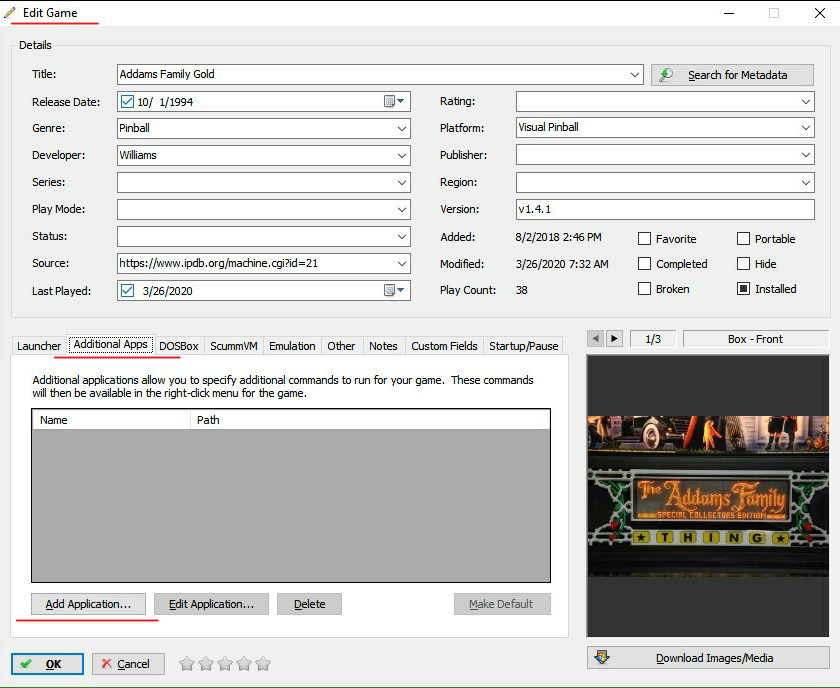Close the Edit Game window
The image size is (840, 688).
point(820,13)
